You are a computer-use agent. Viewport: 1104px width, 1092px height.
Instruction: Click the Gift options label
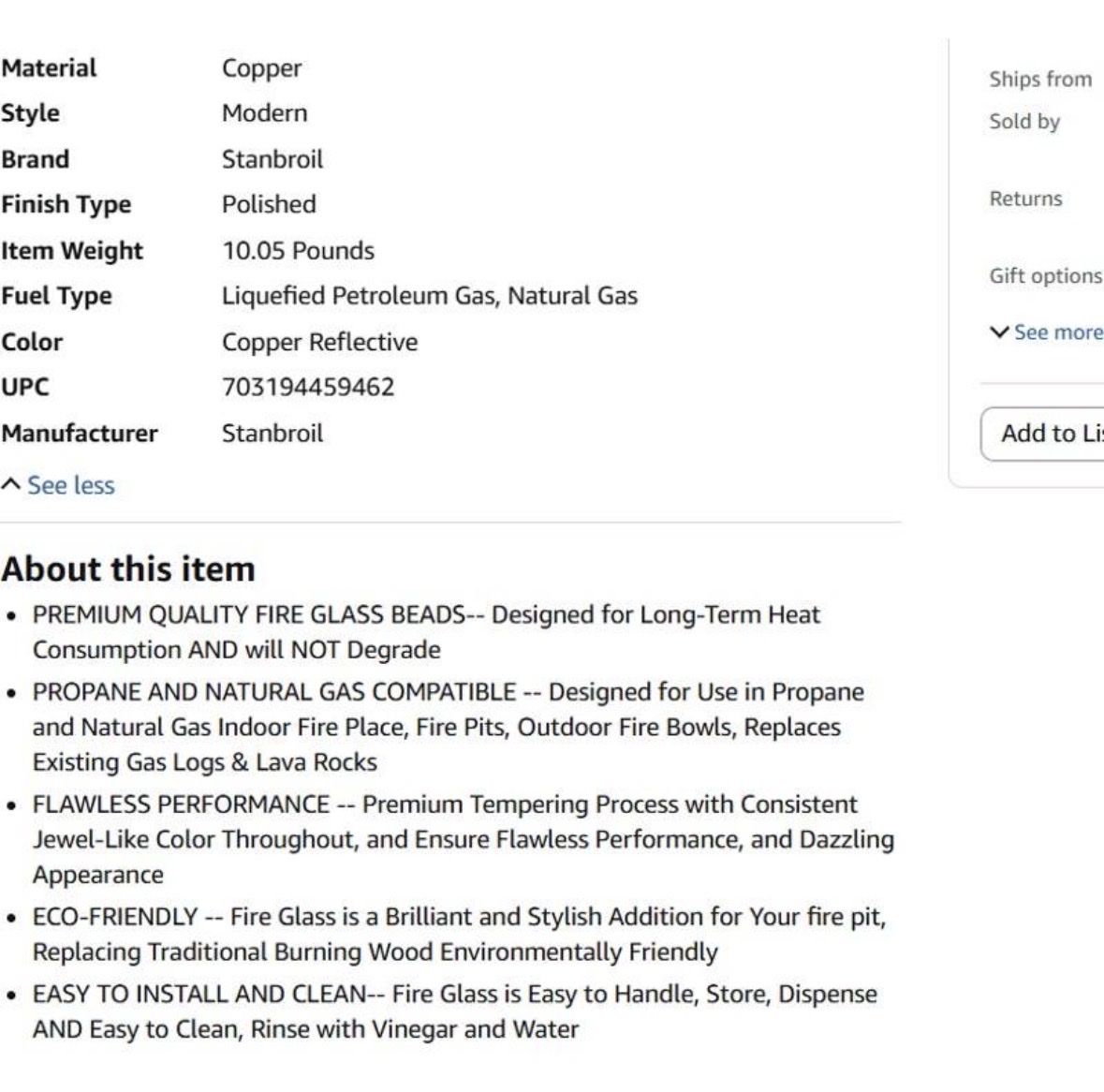(x=1046, y=276)
